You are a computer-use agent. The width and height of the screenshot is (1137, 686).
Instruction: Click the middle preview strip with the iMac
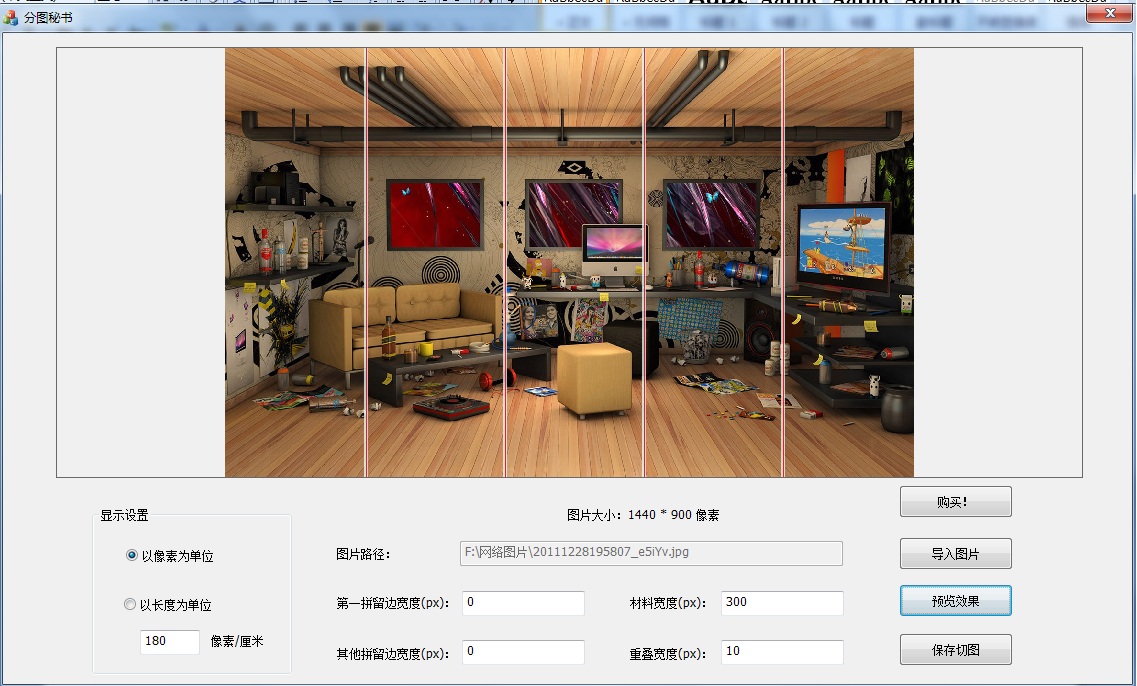point(574,262)
